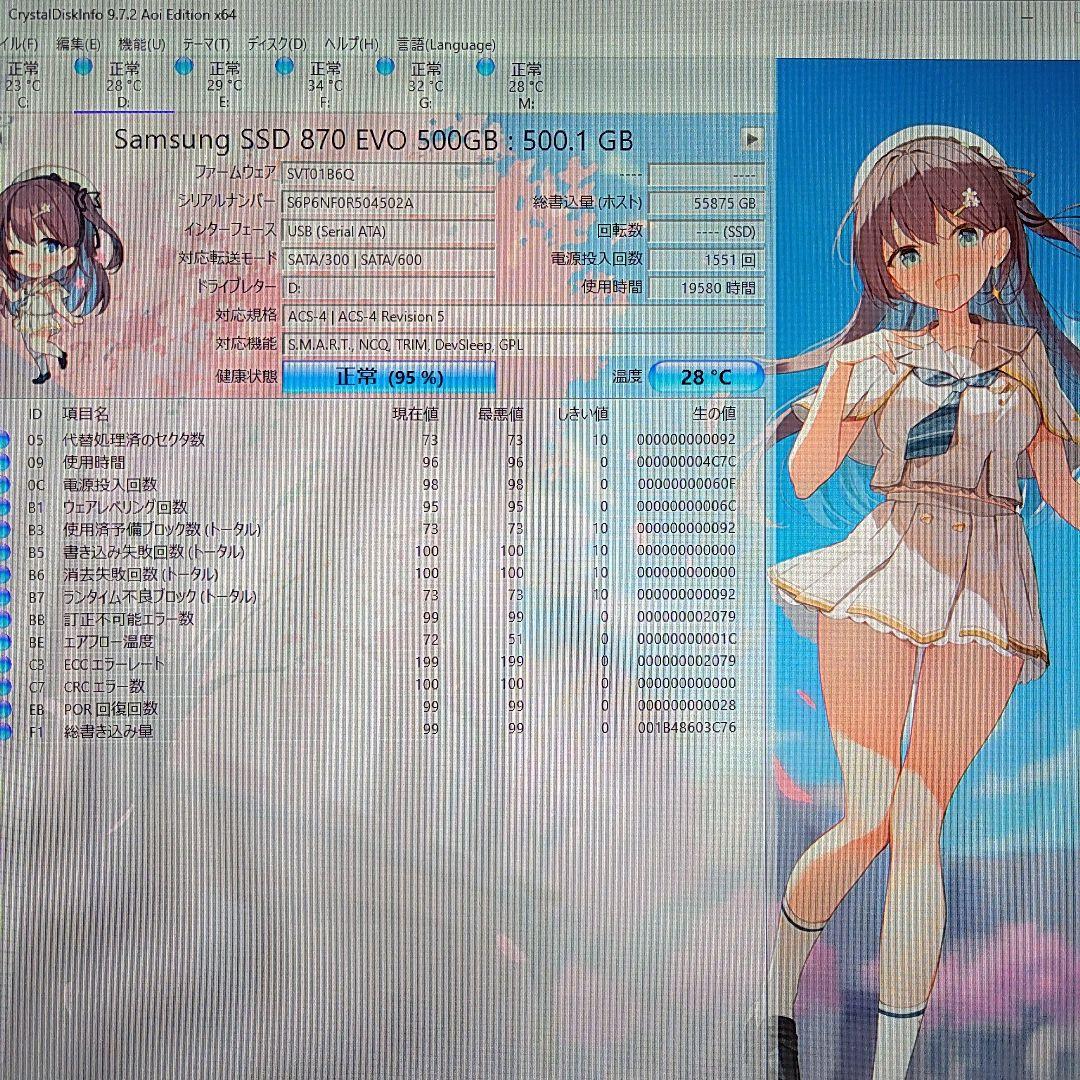Select the F: drive tab at 34 °C

pyautogui.click(x=325, y=85)
